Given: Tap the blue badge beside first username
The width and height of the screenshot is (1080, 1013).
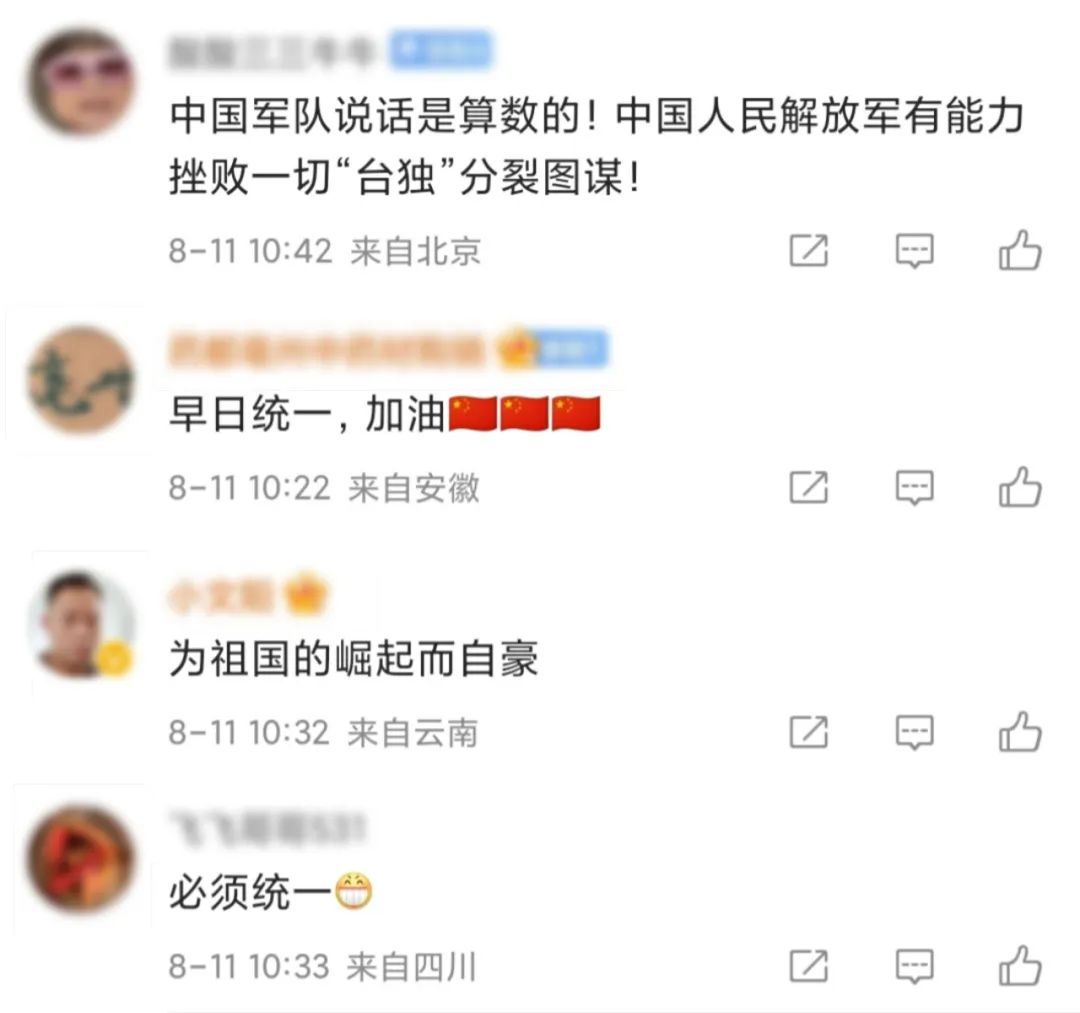Looking at the screenshot, I should [x=441, y=50].
